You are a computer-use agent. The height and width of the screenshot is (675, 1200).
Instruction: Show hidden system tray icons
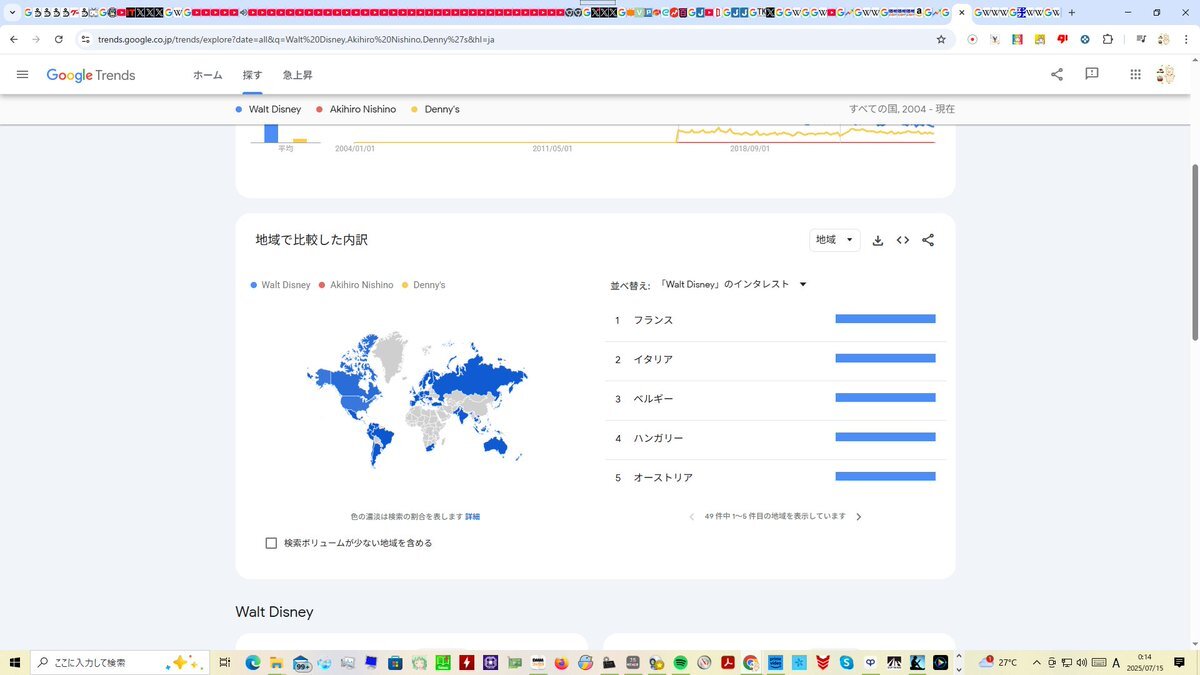[x=1037, y=662]
